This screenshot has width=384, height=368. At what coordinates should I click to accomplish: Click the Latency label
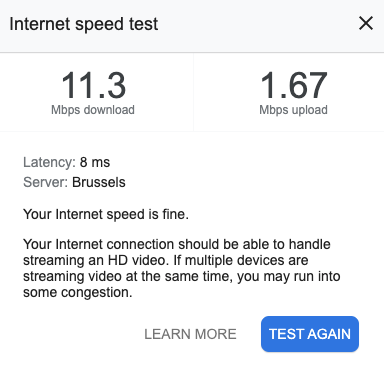(x=49, y=162)
